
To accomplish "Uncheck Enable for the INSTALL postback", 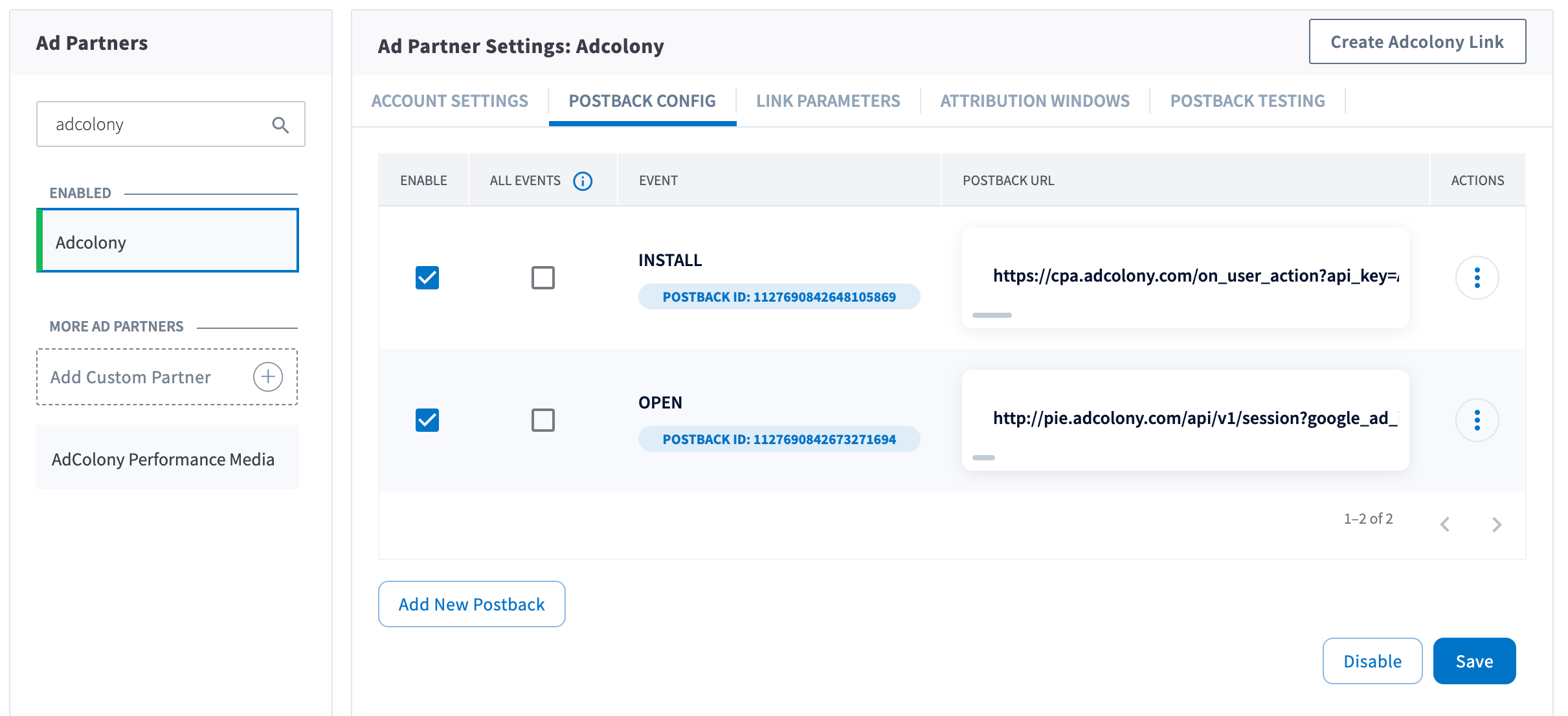I will 427,278.
